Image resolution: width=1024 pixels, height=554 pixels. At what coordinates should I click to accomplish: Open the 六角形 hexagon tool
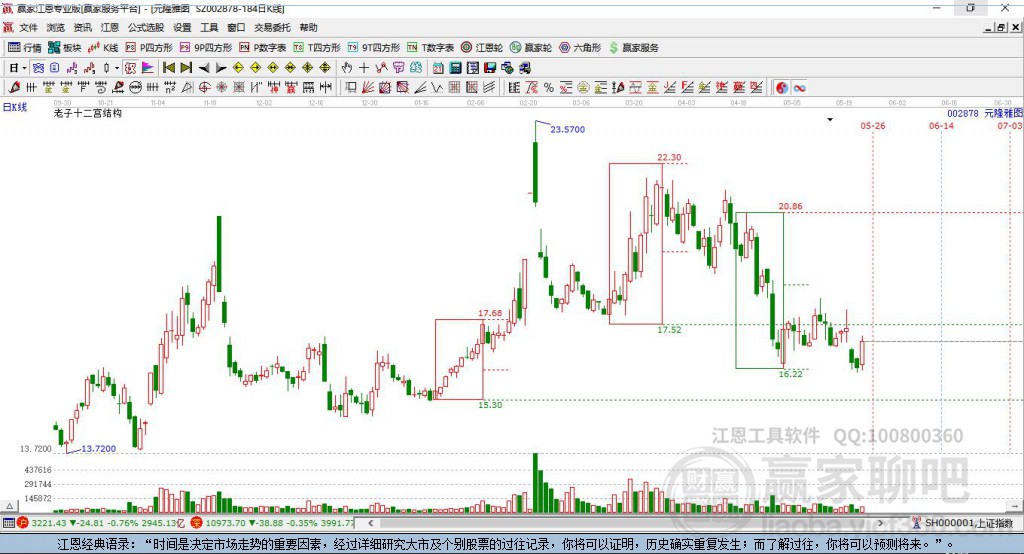coord(580,48)
